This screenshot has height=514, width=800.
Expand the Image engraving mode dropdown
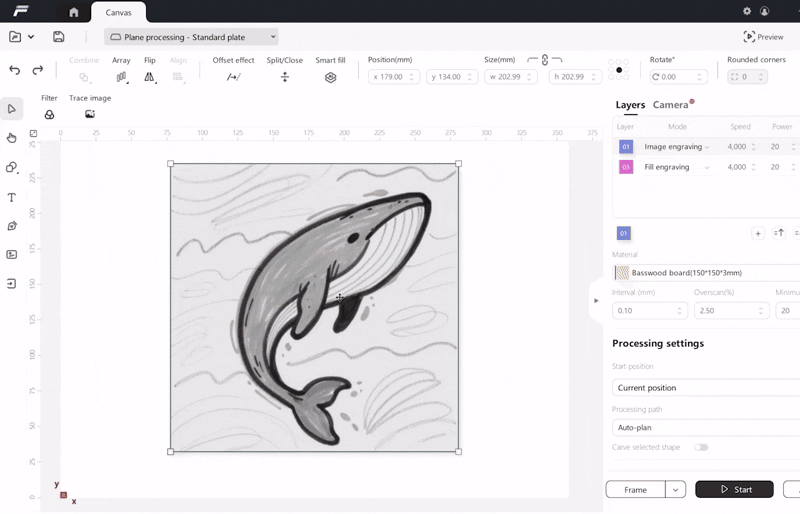[x=707, y=147]
